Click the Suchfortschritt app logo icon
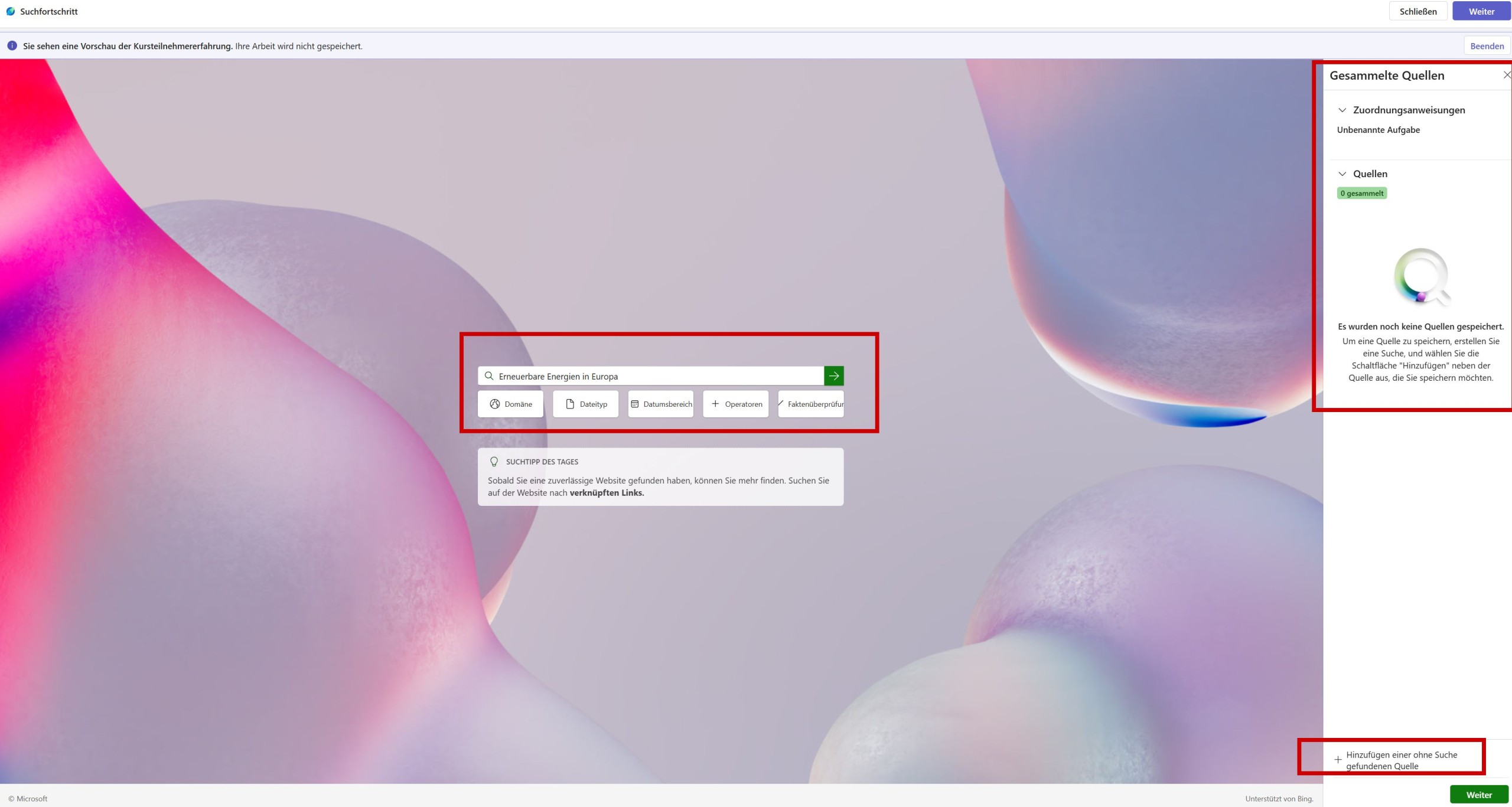This screenshot has width=1512, height=807. [11, 11]
